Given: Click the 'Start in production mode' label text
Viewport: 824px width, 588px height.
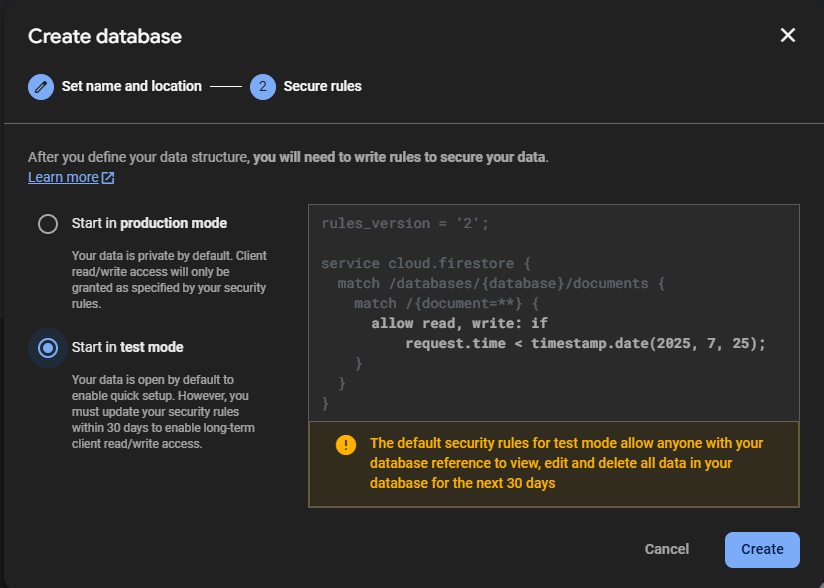Looking at the screenshot, I should (149, 223).
